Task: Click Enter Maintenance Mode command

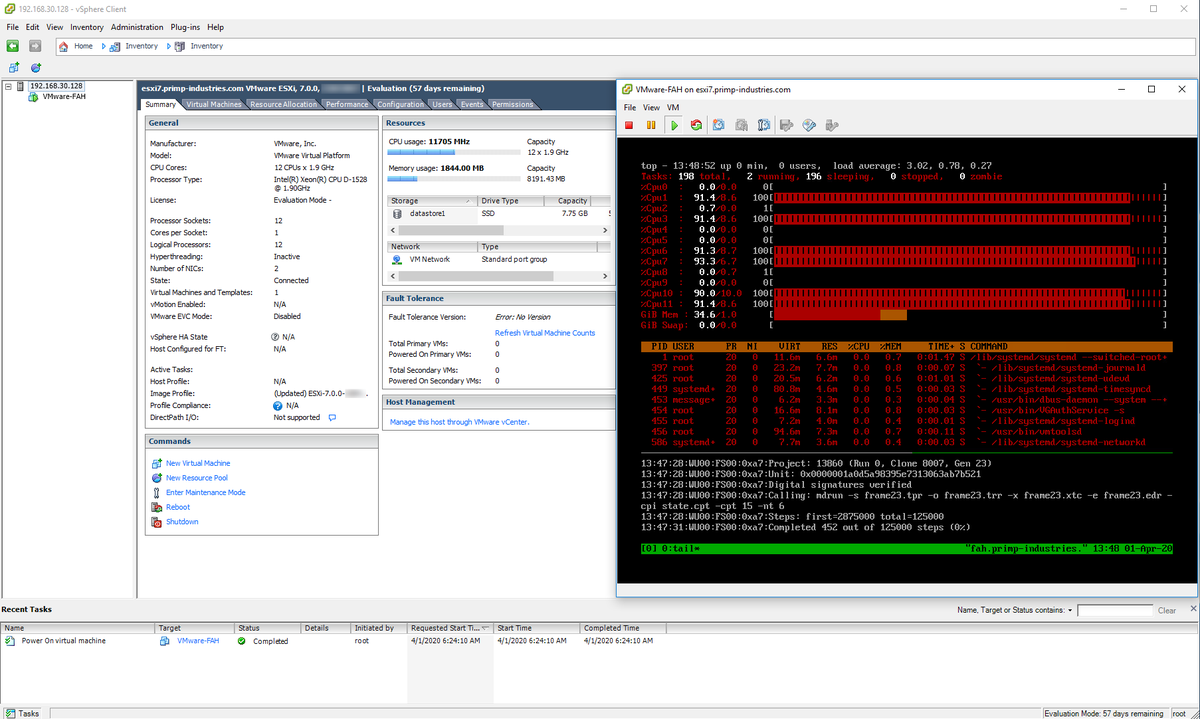Action: coord(206,492)
